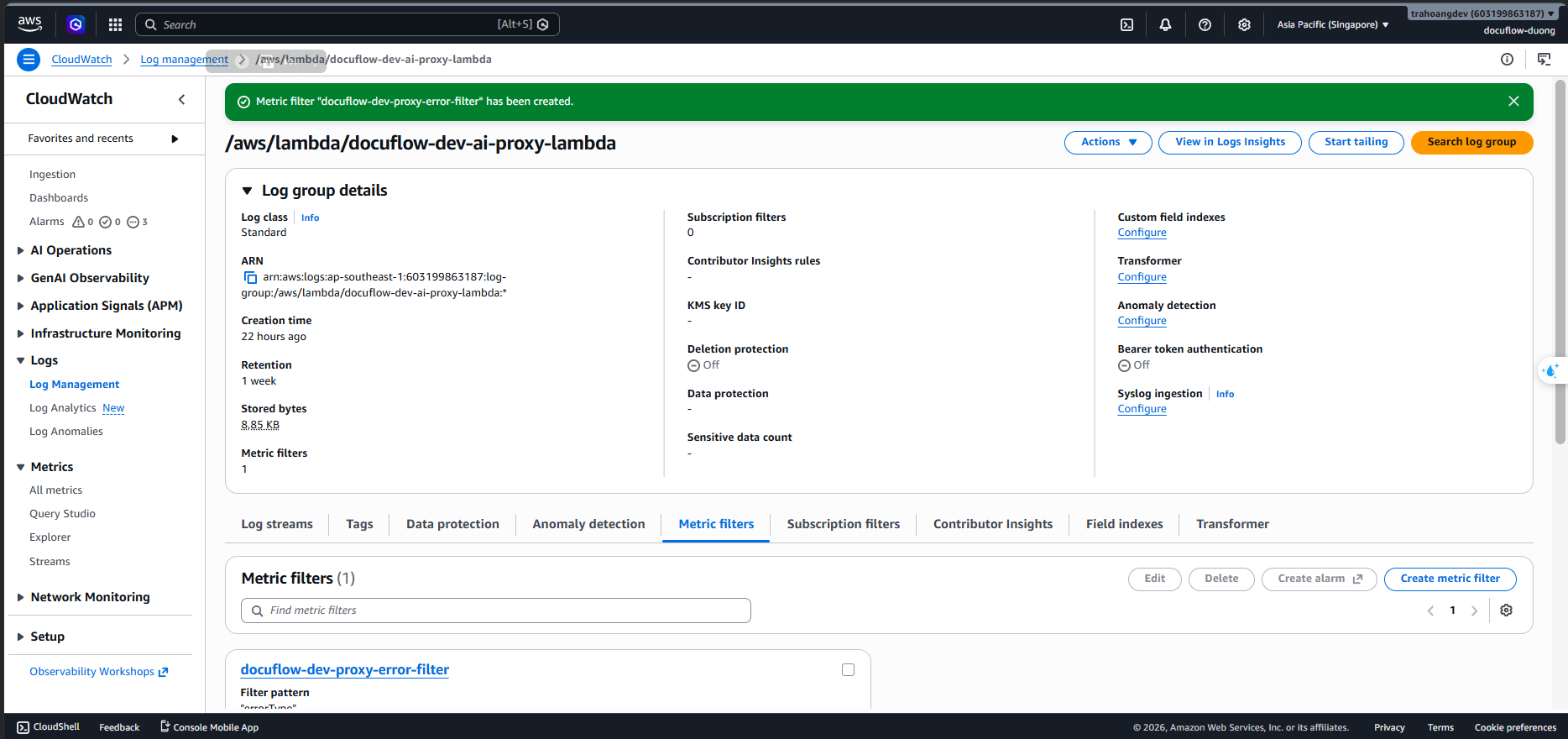The image size is (1568, 739).
Task: Switch to the Subscription filters tab
Action: pos(843,524)
